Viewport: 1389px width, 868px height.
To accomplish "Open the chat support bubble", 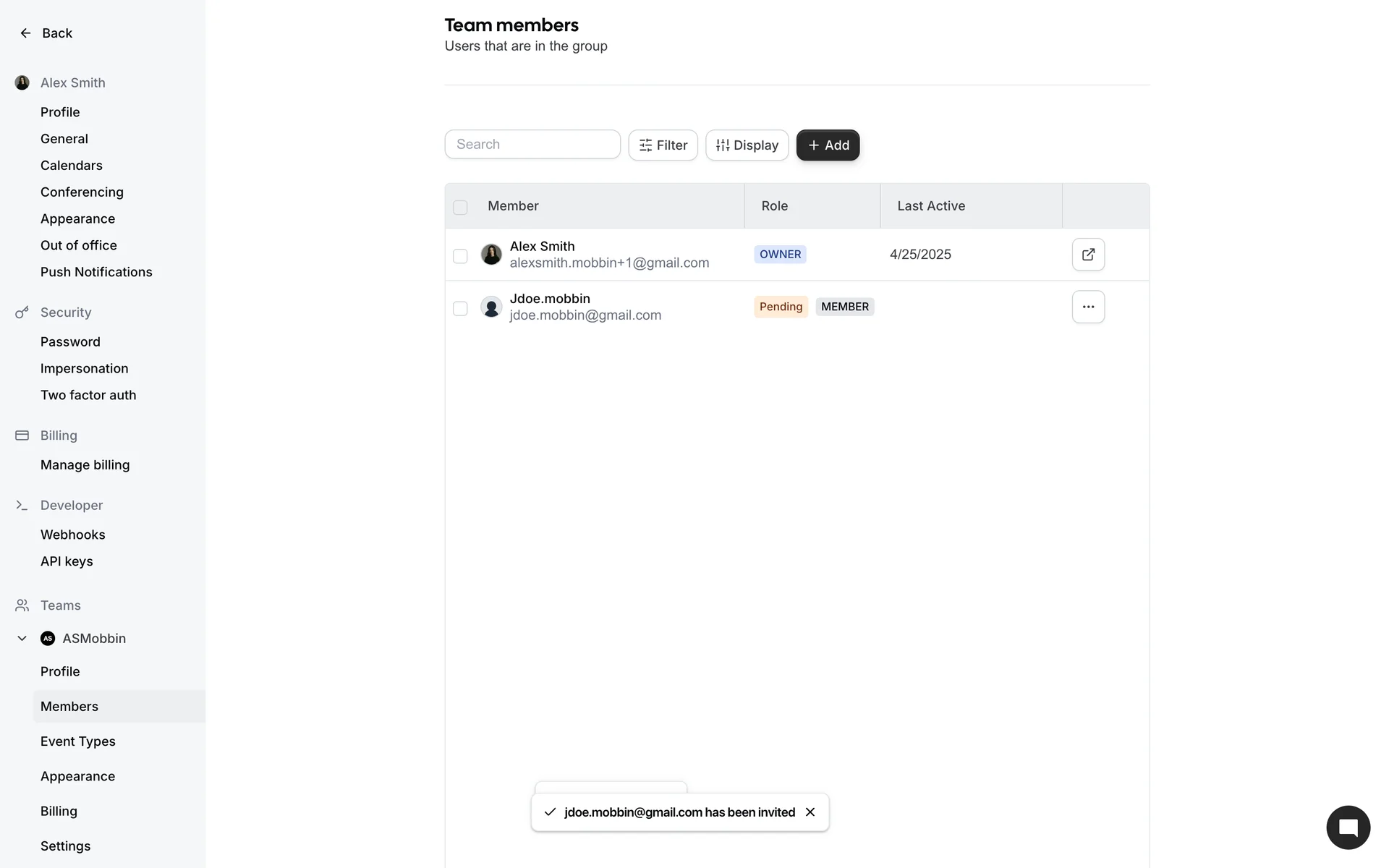I will 1348,827.
